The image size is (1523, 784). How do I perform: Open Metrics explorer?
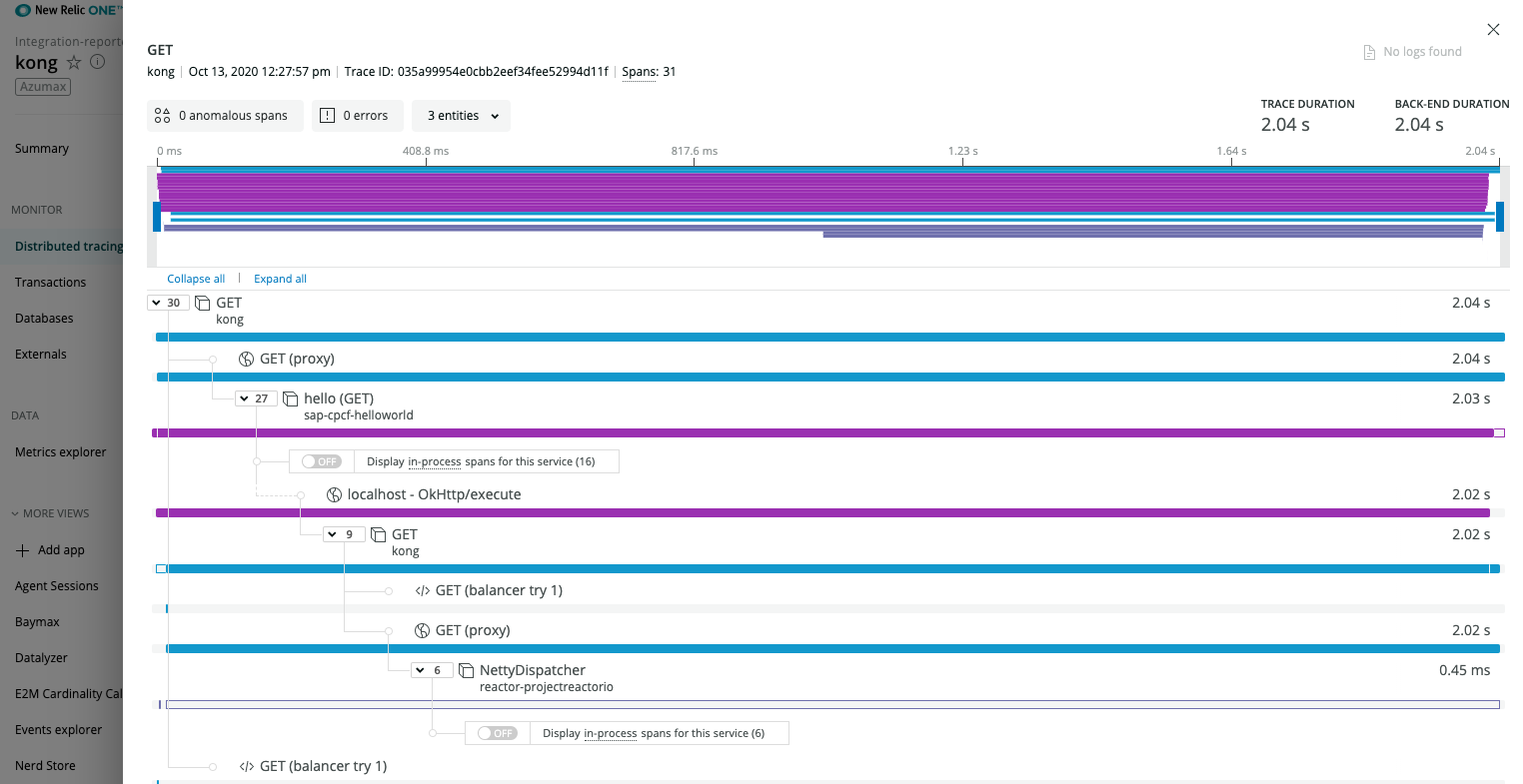(x=61, y=452)
